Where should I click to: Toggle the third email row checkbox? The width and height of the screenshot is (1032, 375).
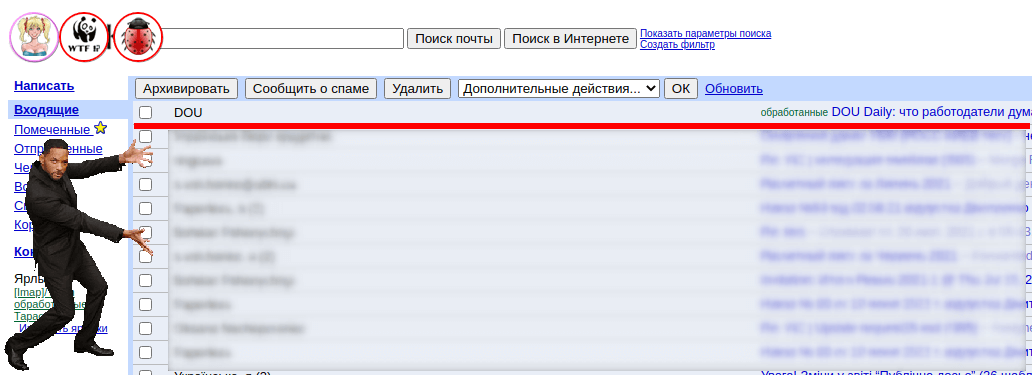coord(145,160)
